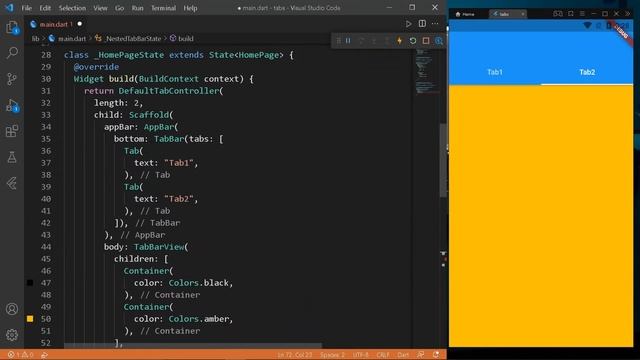
Task: Open the Flutter sidebar icon
Action: click(12, 183)
